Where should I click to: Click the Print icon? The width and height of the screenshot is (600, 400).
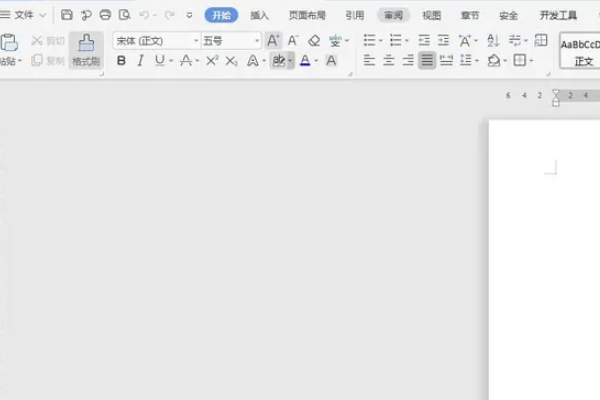105,15
